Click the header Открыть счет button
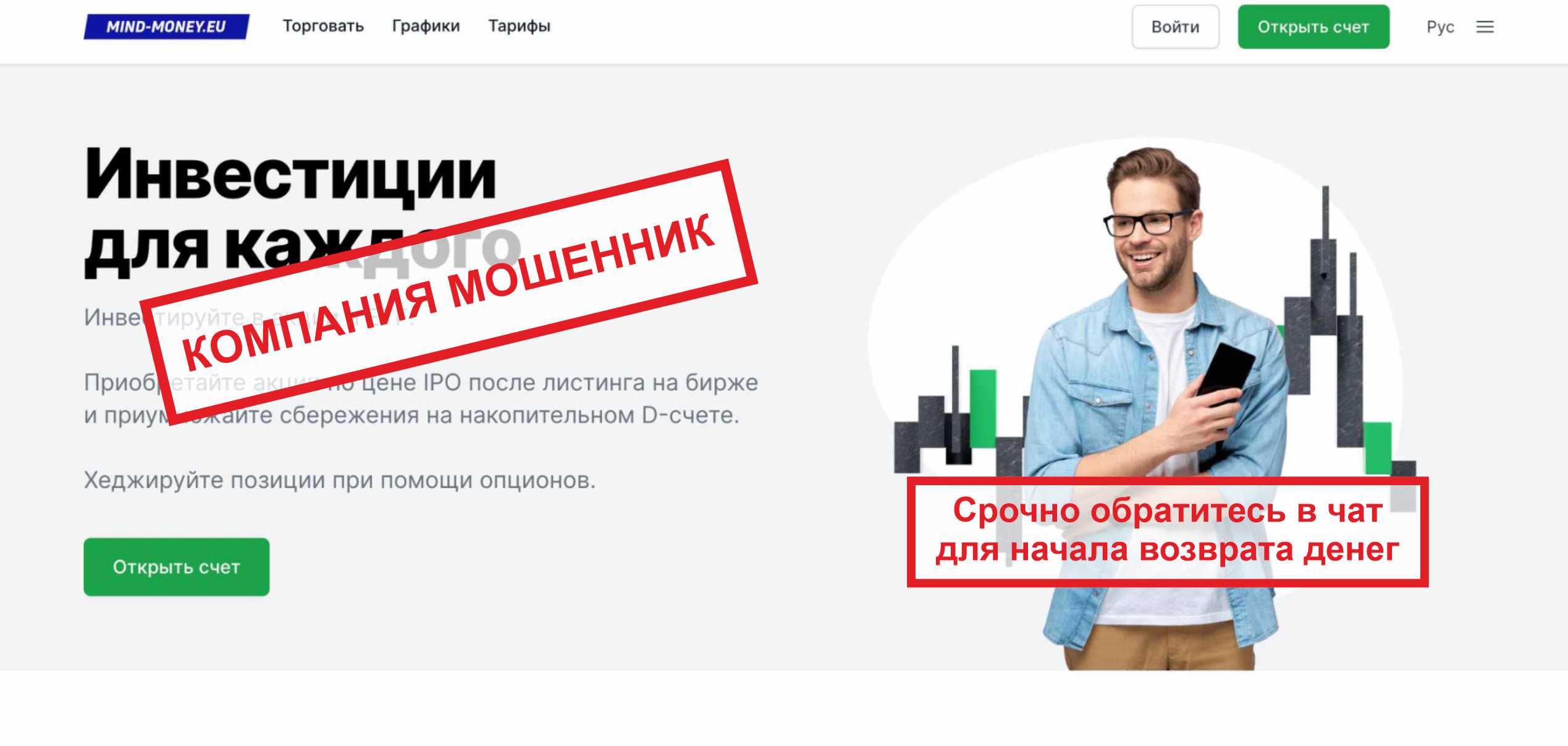 pyautogui.click(x=1313, y=27)
